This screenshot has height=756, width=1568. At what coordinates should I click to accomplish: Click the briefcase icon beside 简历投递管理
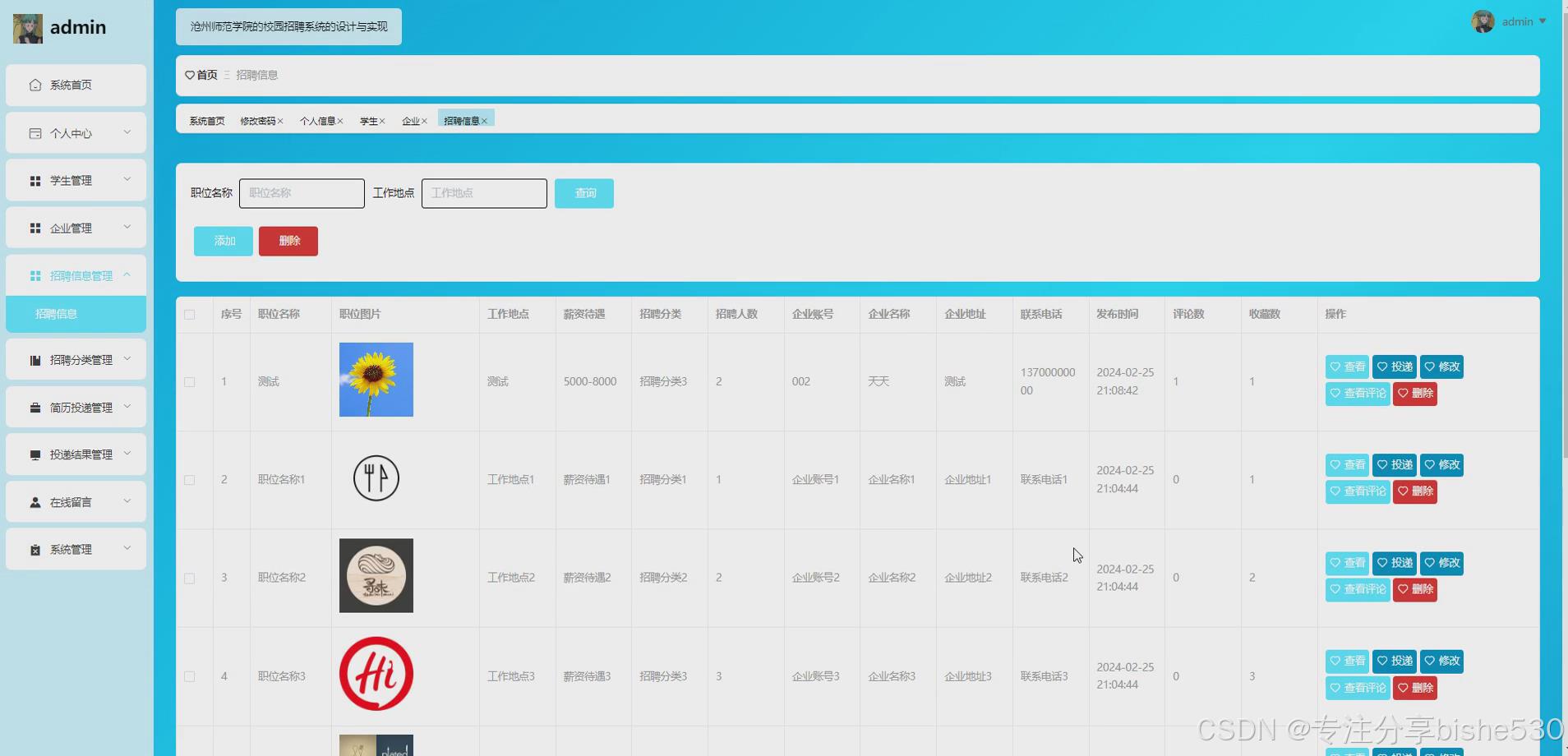[x=35, y=408]
